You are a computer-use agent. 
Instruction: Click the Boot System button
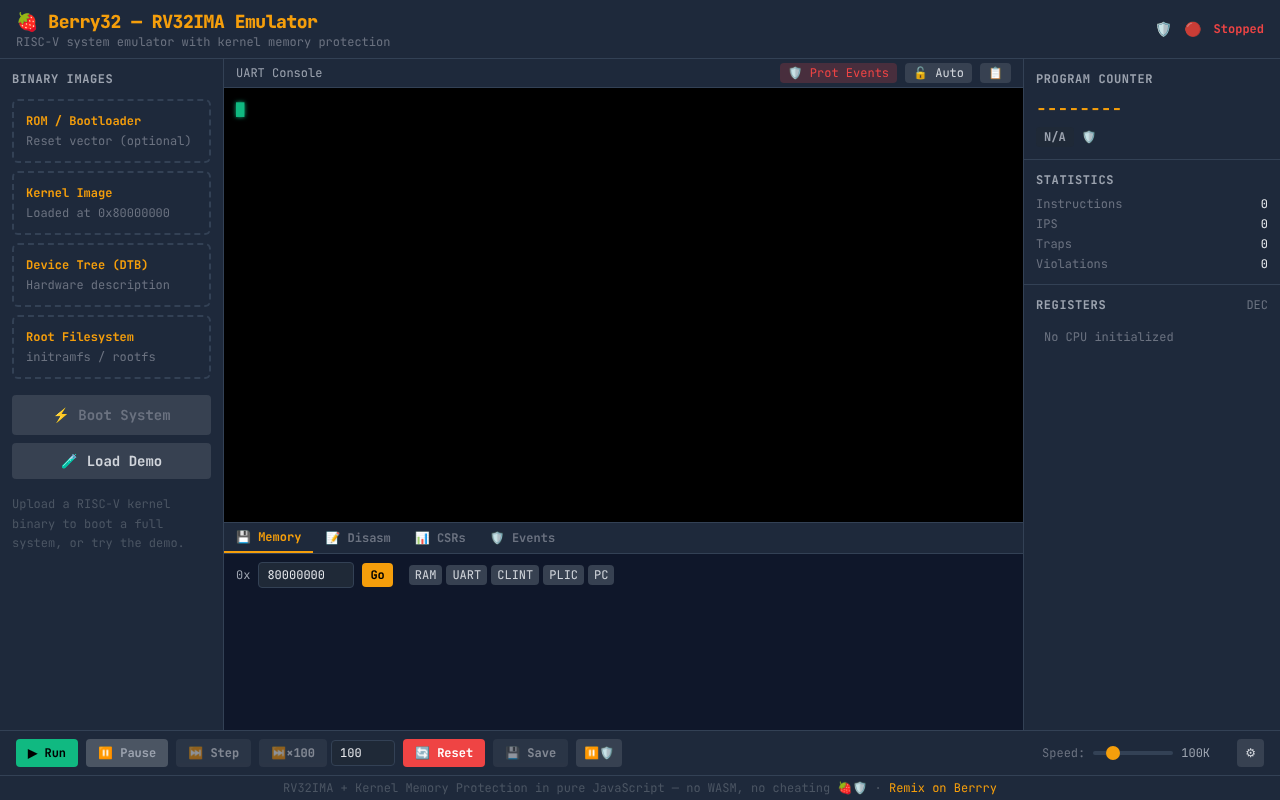[x=111, y=415]
